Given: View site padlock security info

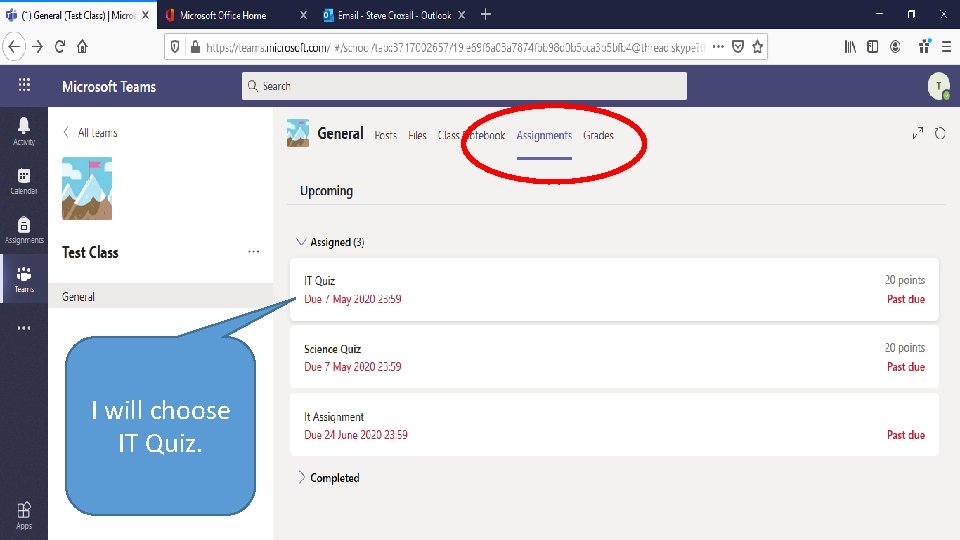Looking at the screenshot, I should point(195,47).
